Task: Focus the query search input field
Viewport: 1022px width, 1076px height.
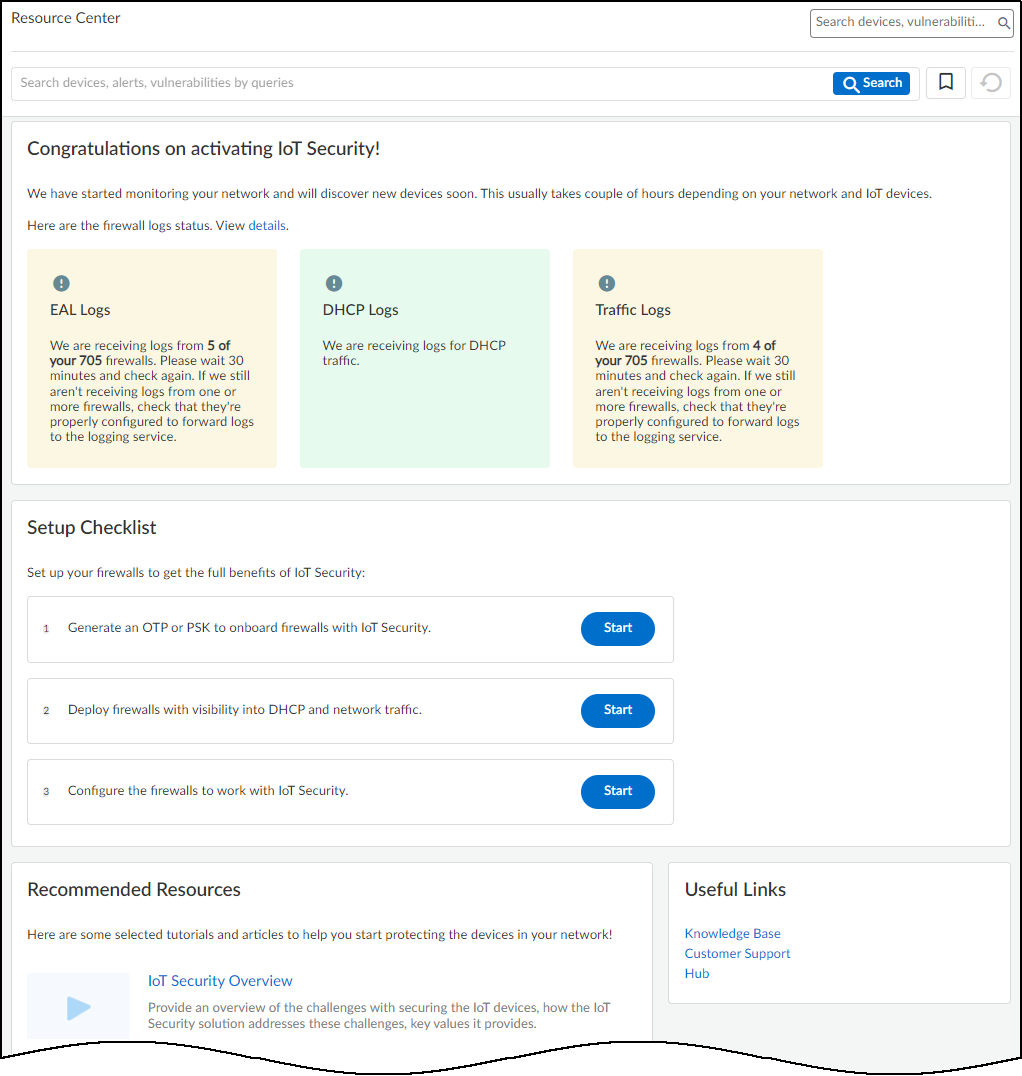Action: [420, 83]
